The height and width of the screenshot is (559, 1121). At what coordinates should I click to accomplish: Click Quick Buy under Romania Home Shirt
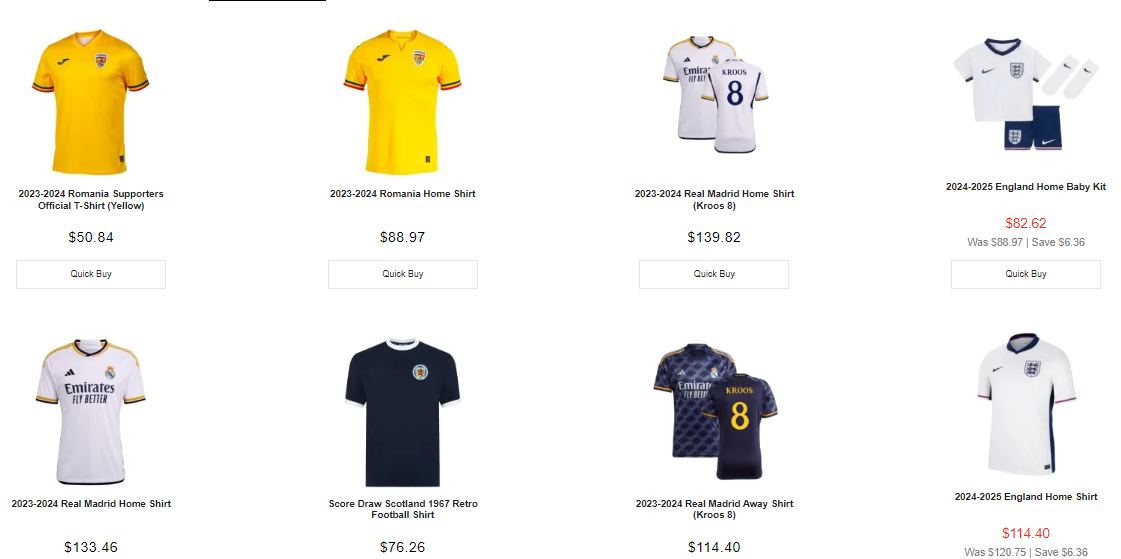pos(403,274)
